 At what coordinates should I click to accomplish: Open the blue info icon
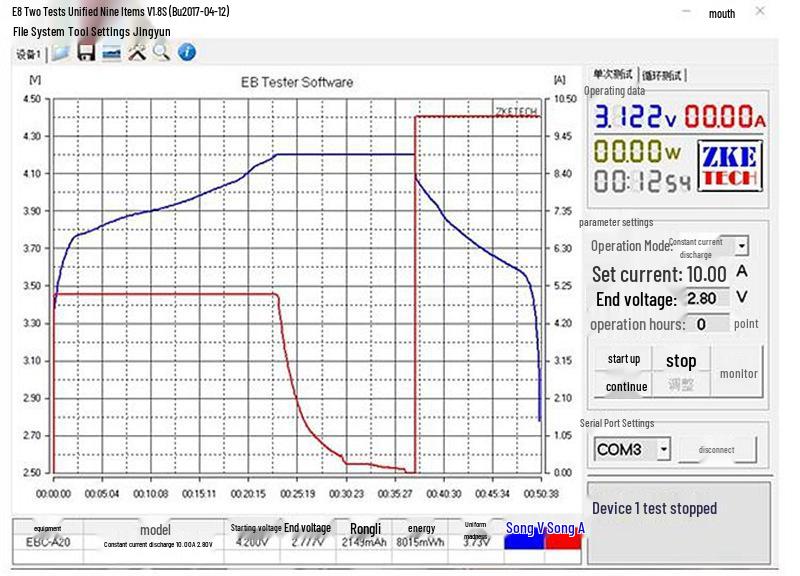pos(187,53)
